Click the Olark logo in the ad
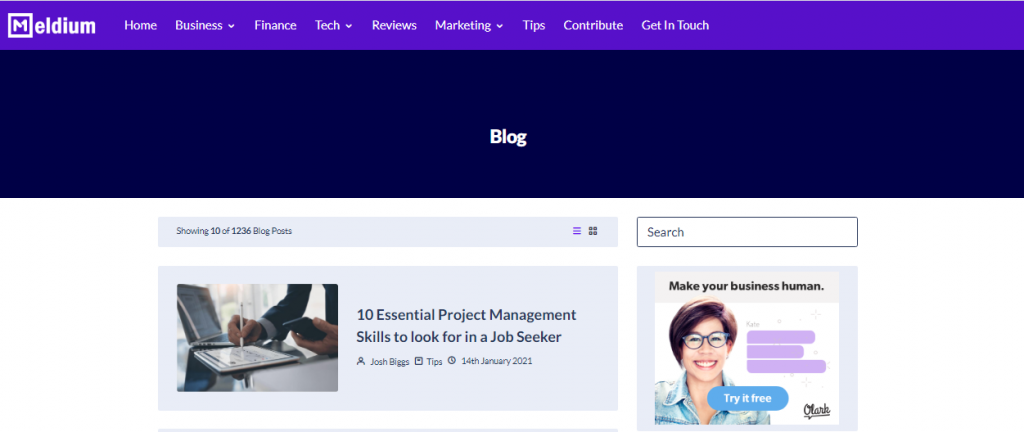The width and height of the screenshot is (1024, 432). (x=816, y=411)
